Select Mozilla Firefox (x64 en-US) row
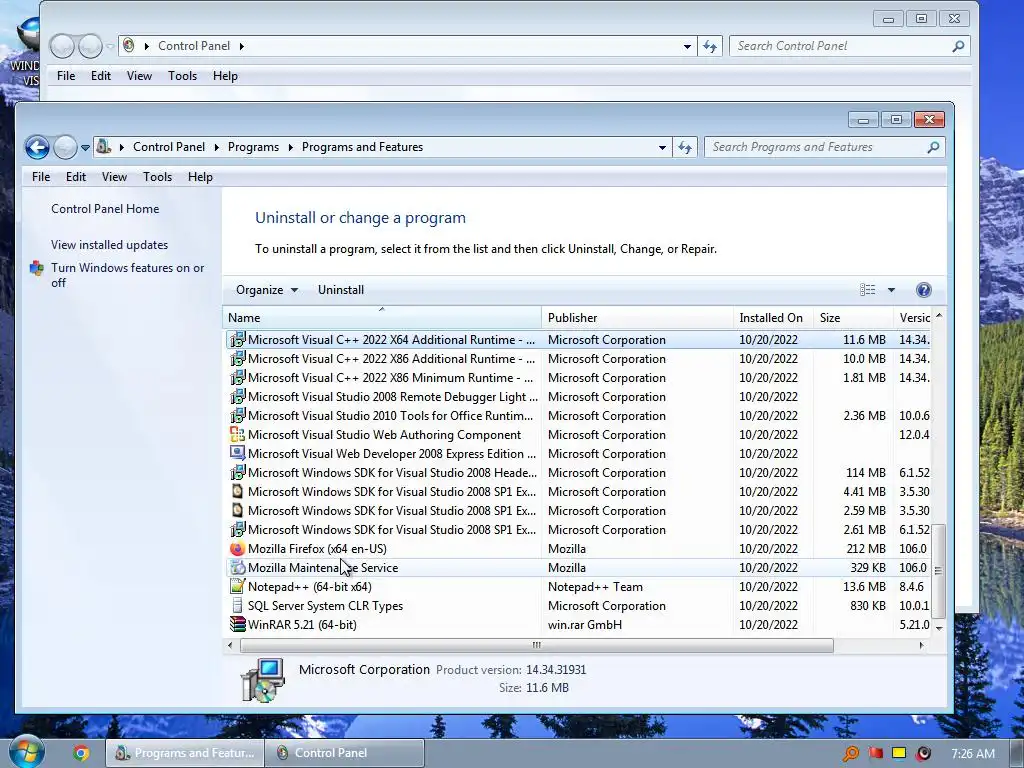Viewport: 1024px width, 768px height. (579, 549)
